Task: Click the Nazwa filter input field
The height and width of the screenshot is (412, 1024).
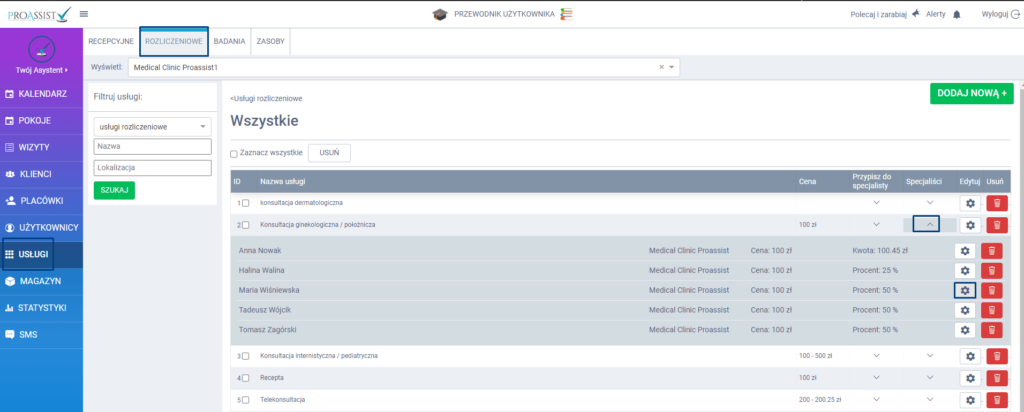Action: tap(152, 146)
